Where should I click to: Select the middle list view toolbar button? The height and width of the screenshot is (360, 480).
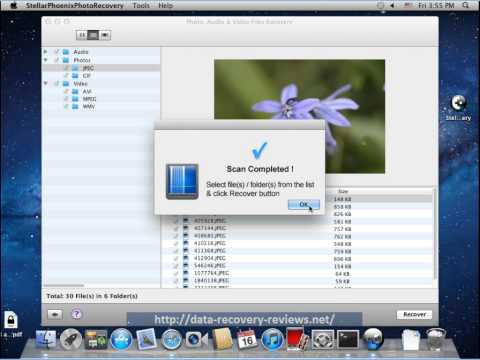93,35
